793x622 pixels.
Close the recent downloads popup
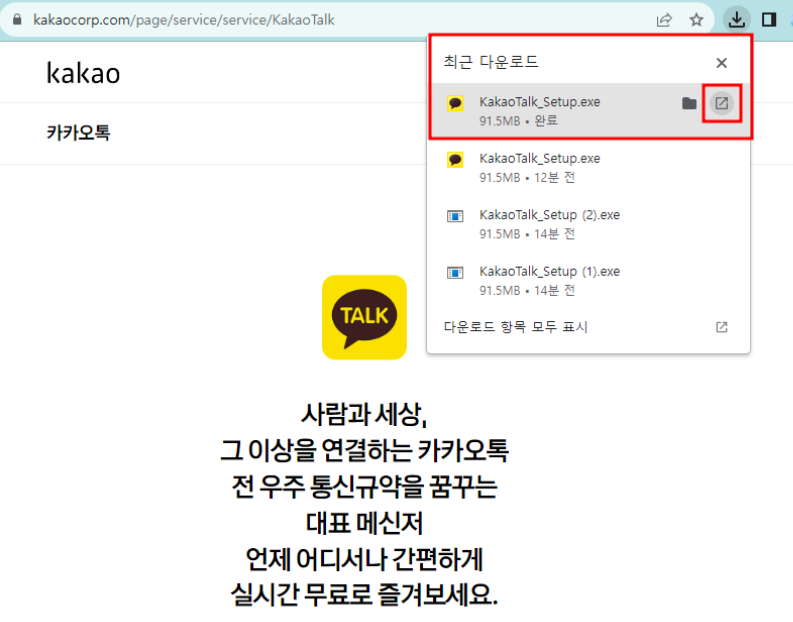[x=721, y=63]
